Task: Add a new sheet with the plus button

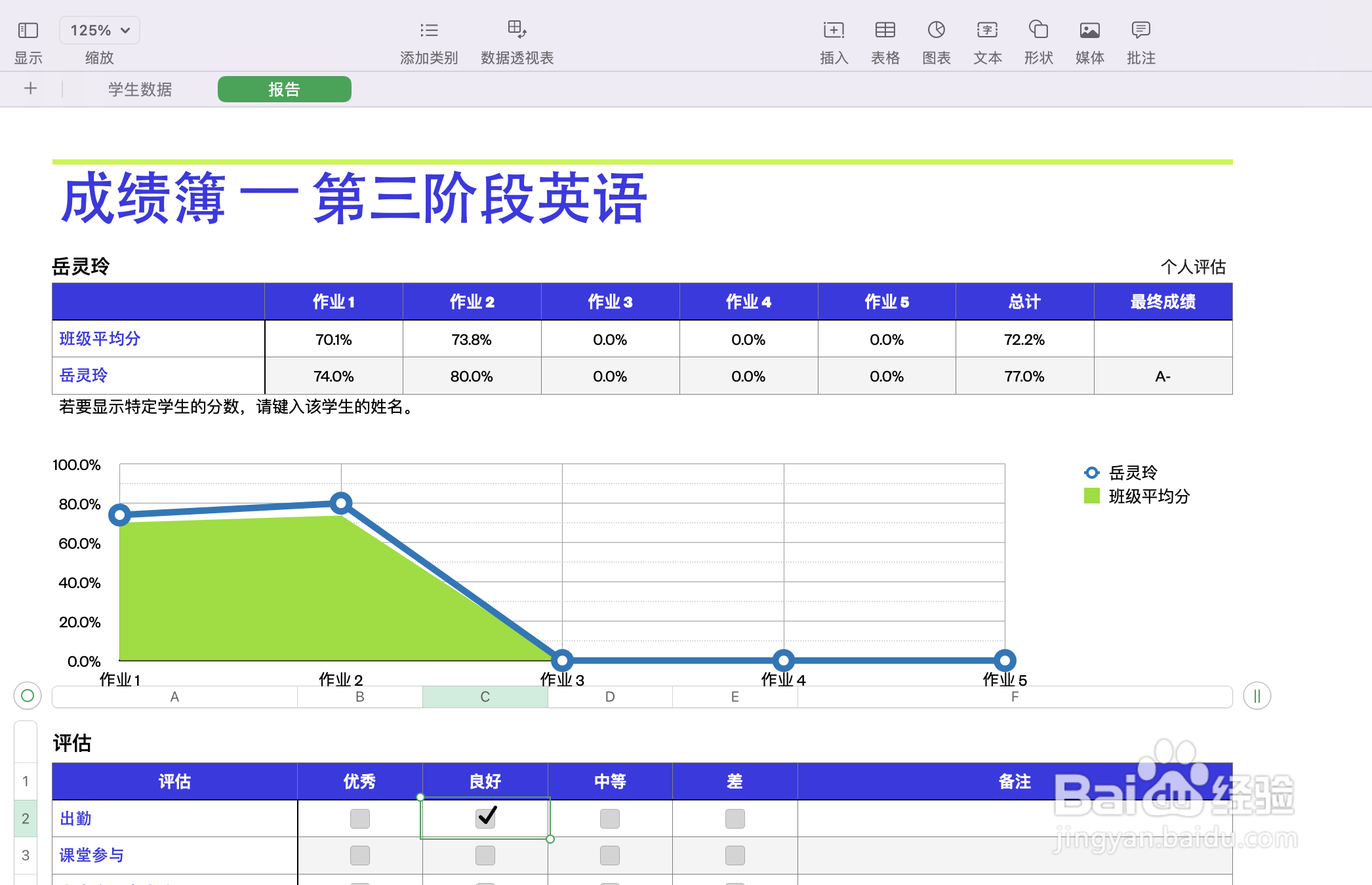Action: 30,89
